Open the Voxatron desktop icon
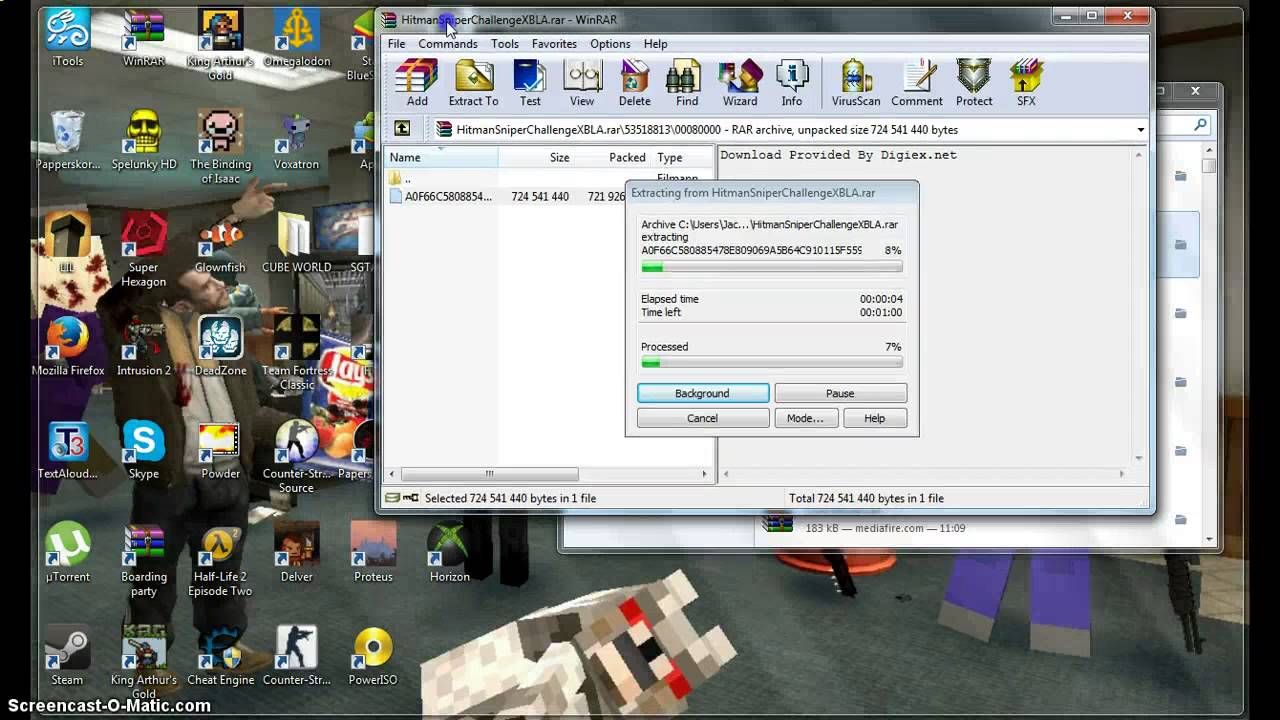 pos(296,141)
